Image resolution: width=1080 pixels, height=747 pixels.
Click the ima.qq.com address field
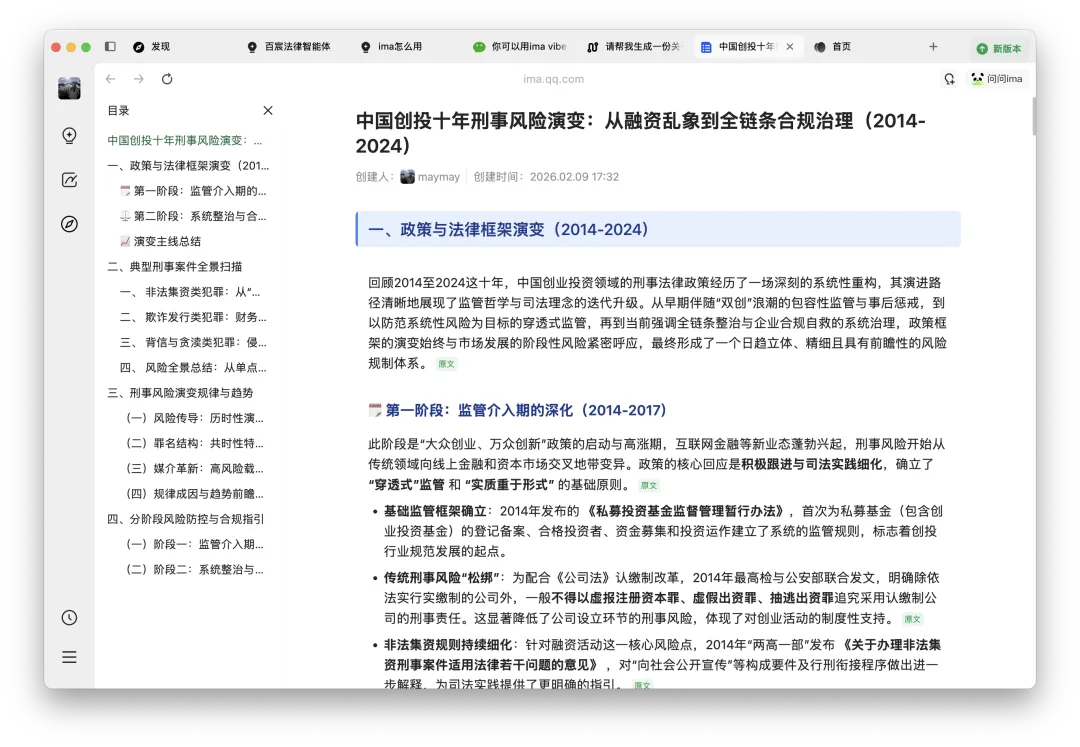point(553,79)
